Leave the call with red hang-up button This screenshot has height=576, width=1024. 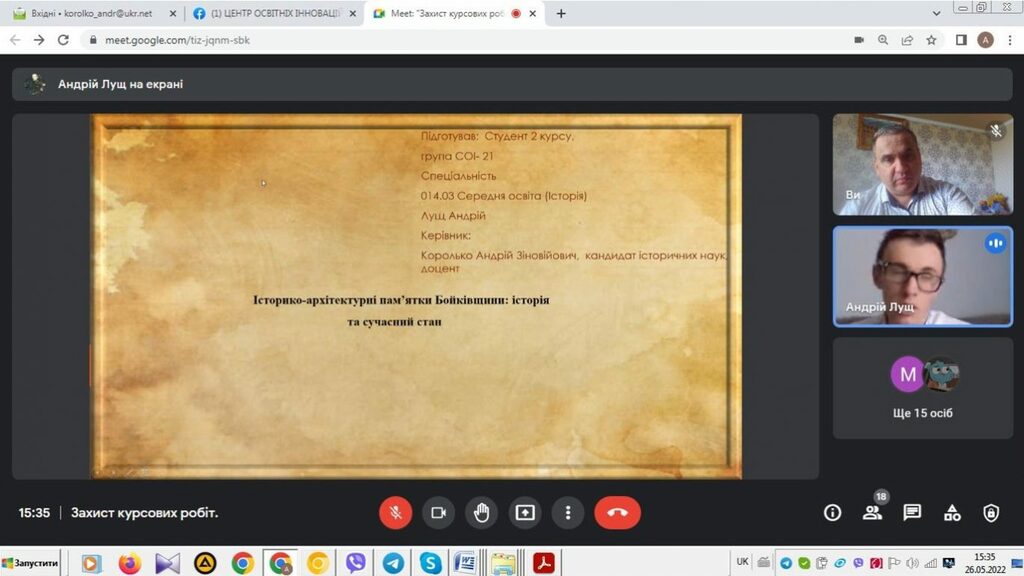tap(617, 513)
